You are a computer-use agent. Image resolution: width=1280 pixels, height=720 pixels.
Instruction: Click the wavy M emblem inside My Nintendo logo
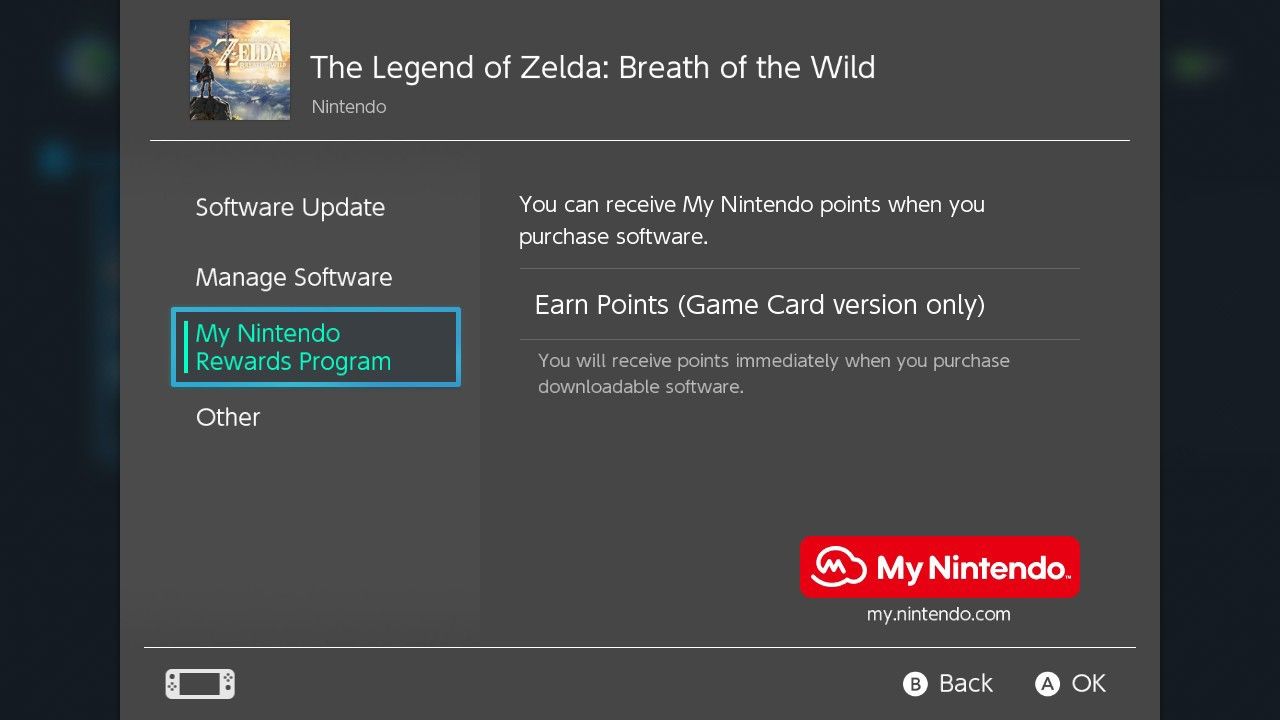click(x=838, y=567)
